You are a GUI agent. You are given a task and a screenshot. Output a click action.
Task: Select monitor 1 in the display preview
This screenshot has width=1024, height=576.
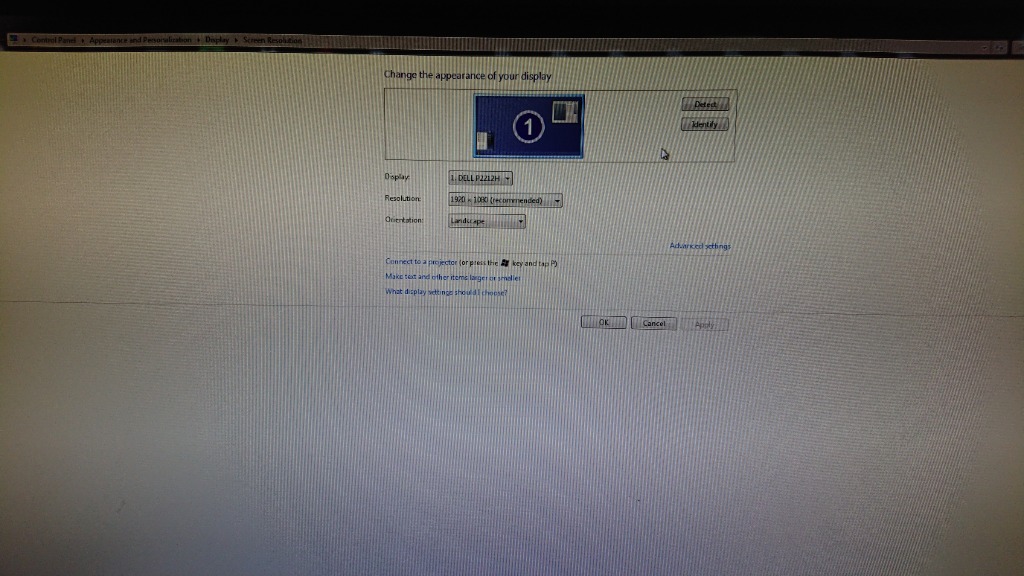[x=528, y=123]
